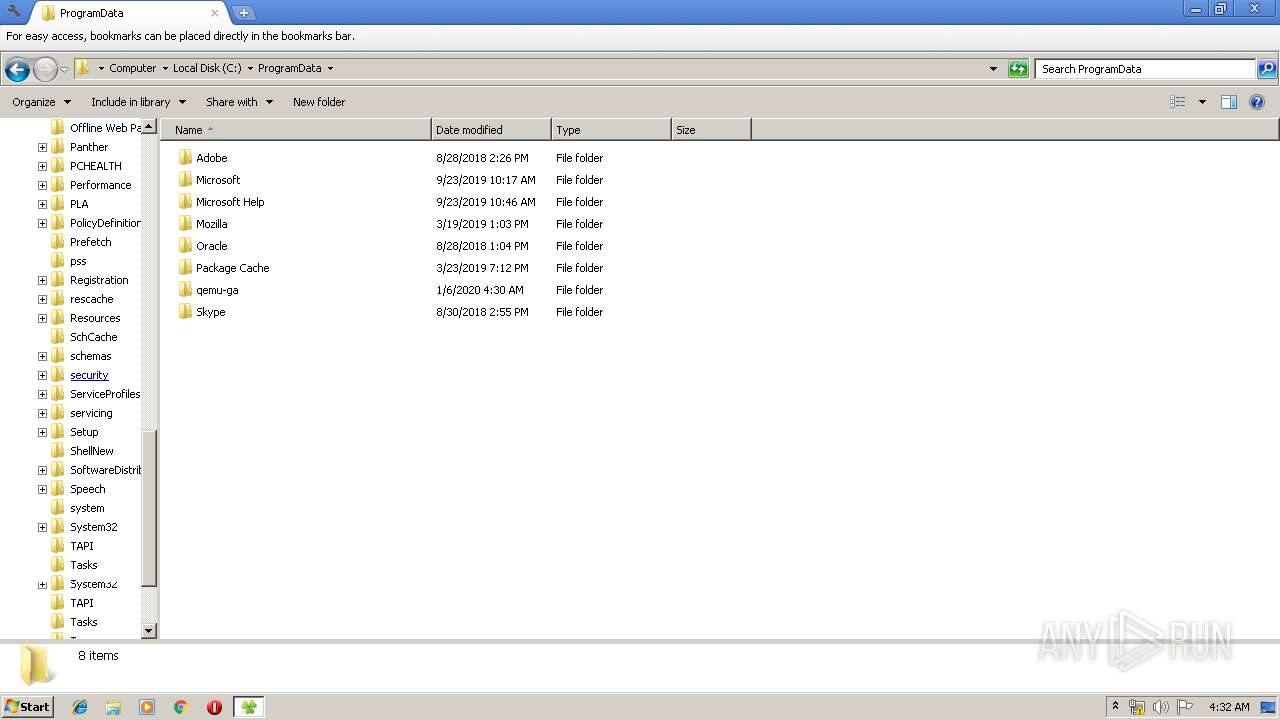Launch Internet Explorer from the taskbar
This screenshot has width=1280, height=720.
(80, 707)
